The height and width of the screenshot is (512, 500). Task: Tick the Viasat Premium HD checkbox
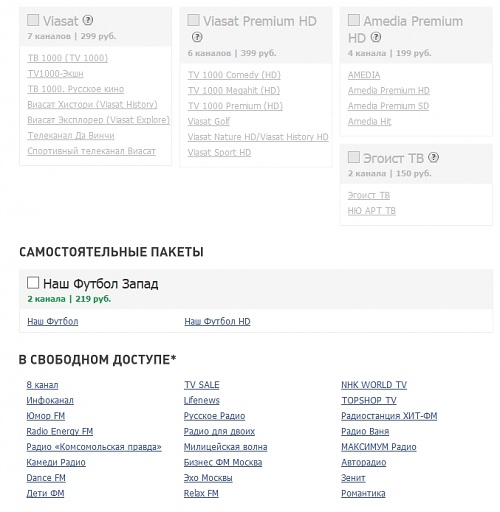pos(193,20)
